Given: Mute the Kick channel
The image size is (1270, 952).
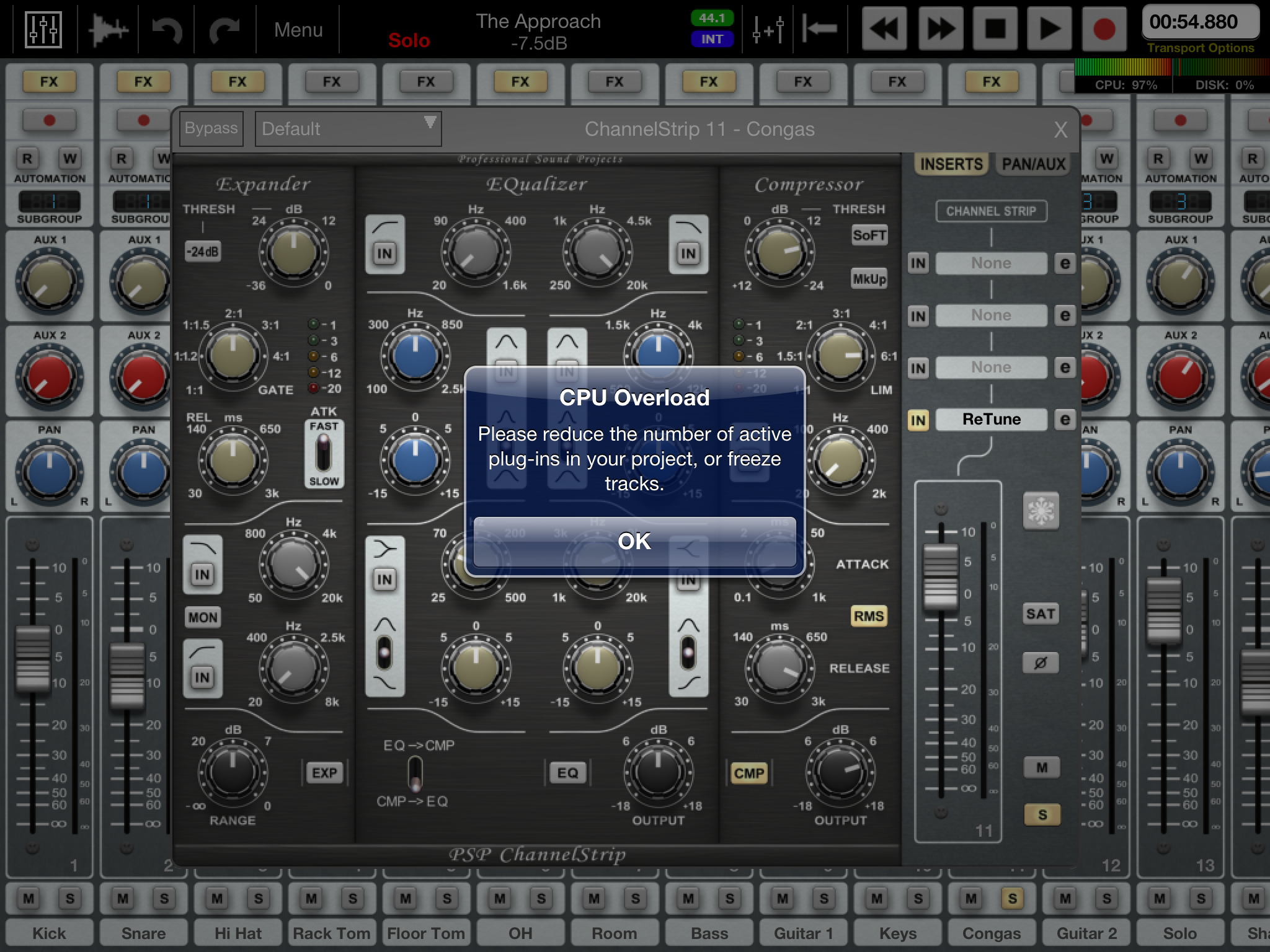Looking at the screenshot, I should coord(29,898).
